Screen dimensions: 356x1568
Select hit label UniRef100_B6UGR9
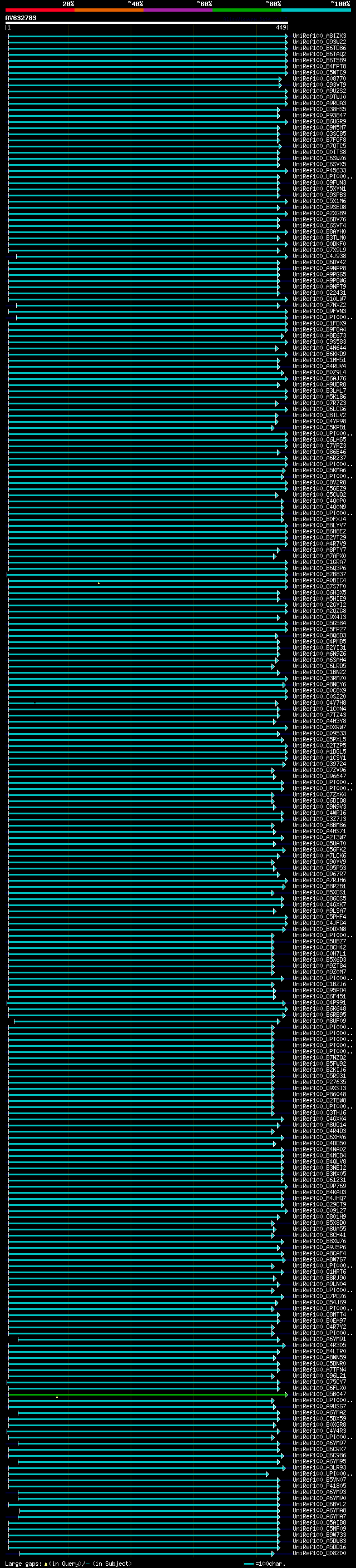319,122
